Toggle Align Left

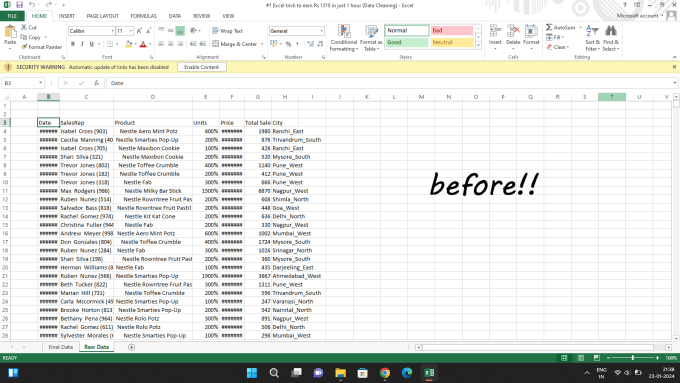click(x=161, y=44)
